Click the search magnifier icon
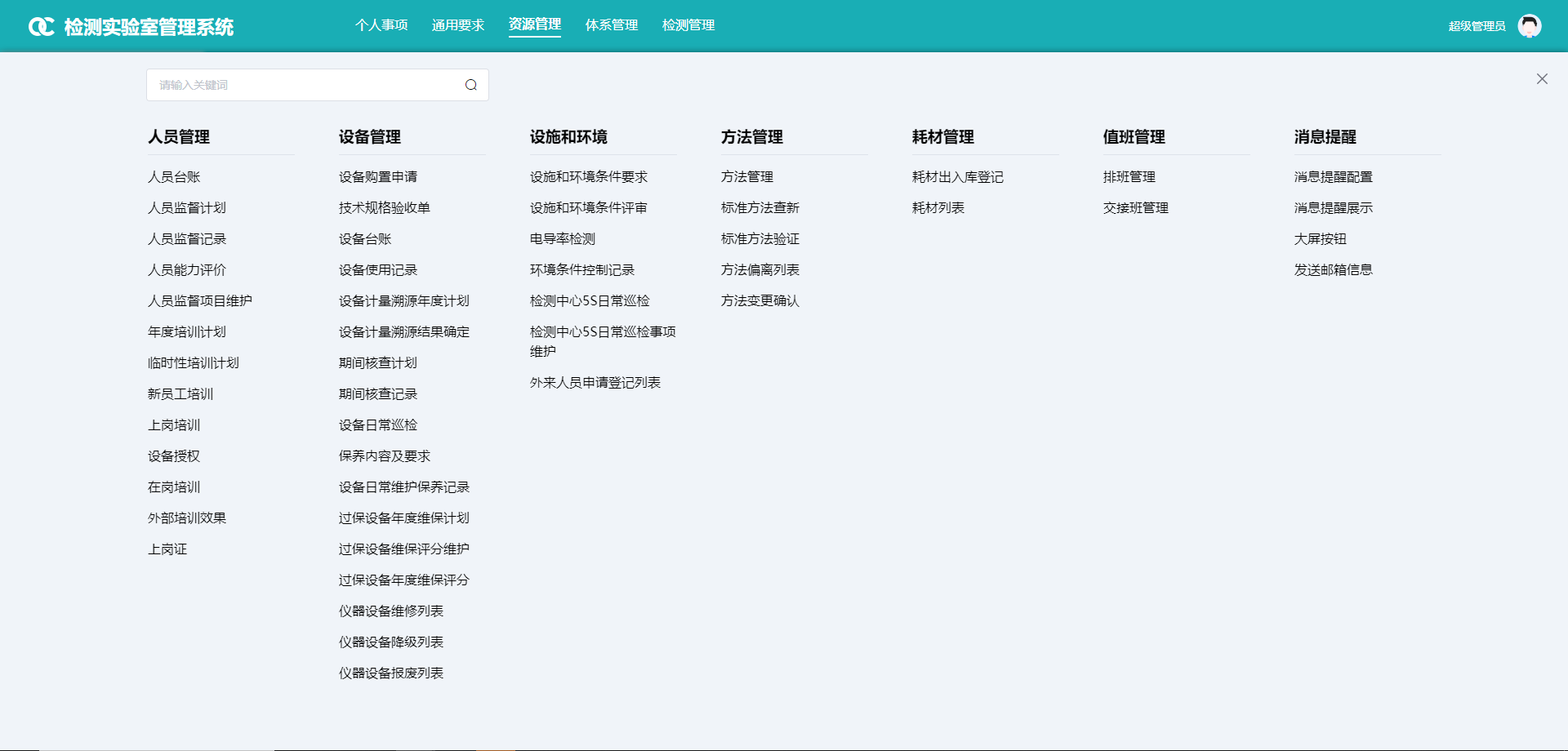 471,85
